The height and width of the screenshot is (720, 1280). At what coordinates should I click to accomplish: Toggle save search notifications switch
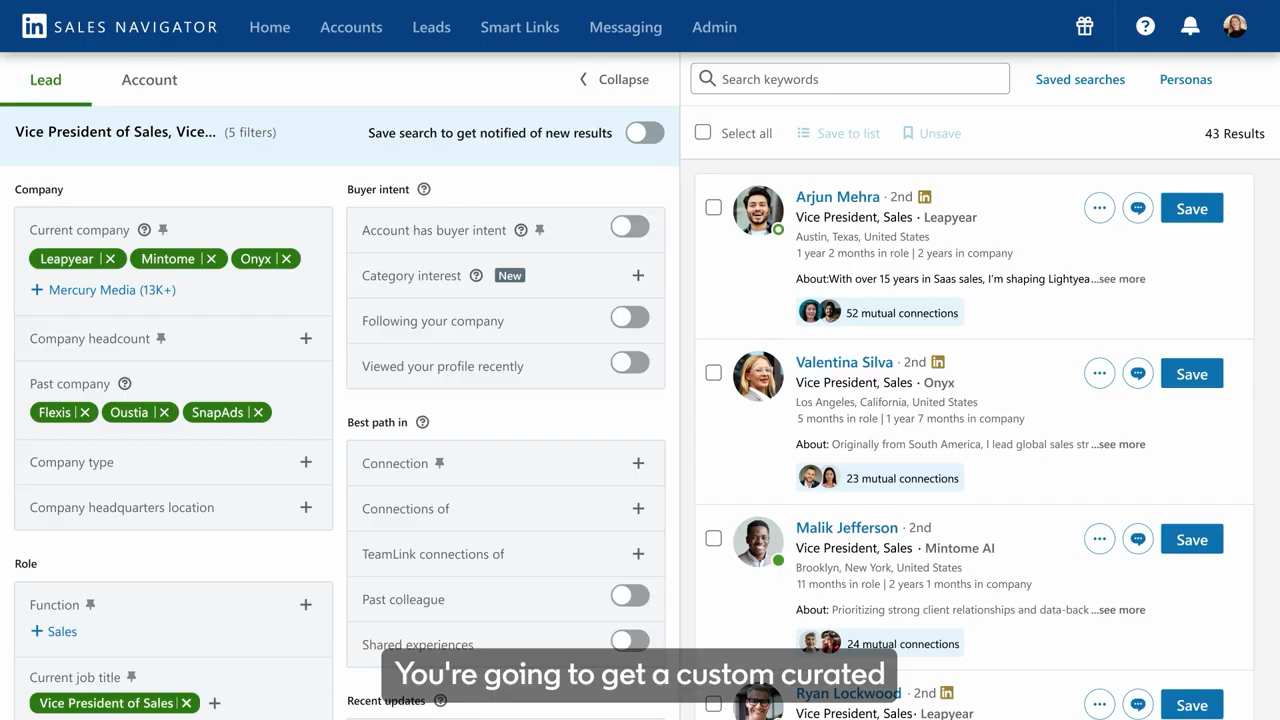[645, 133]
